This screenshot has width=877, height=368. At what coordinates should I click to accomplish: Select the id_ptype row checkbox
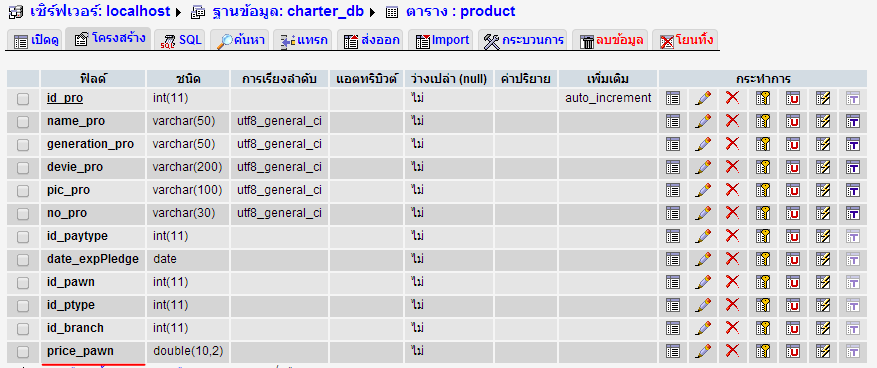(x=23, y=306)
